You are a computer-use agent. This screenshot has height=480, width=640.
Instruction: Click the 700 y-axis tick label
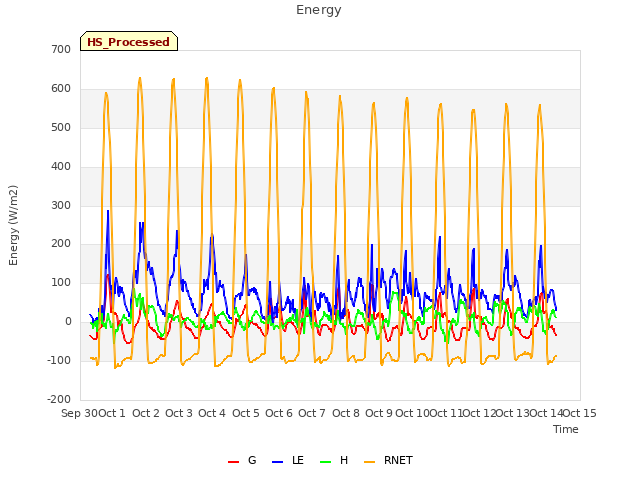pos(61,49)
